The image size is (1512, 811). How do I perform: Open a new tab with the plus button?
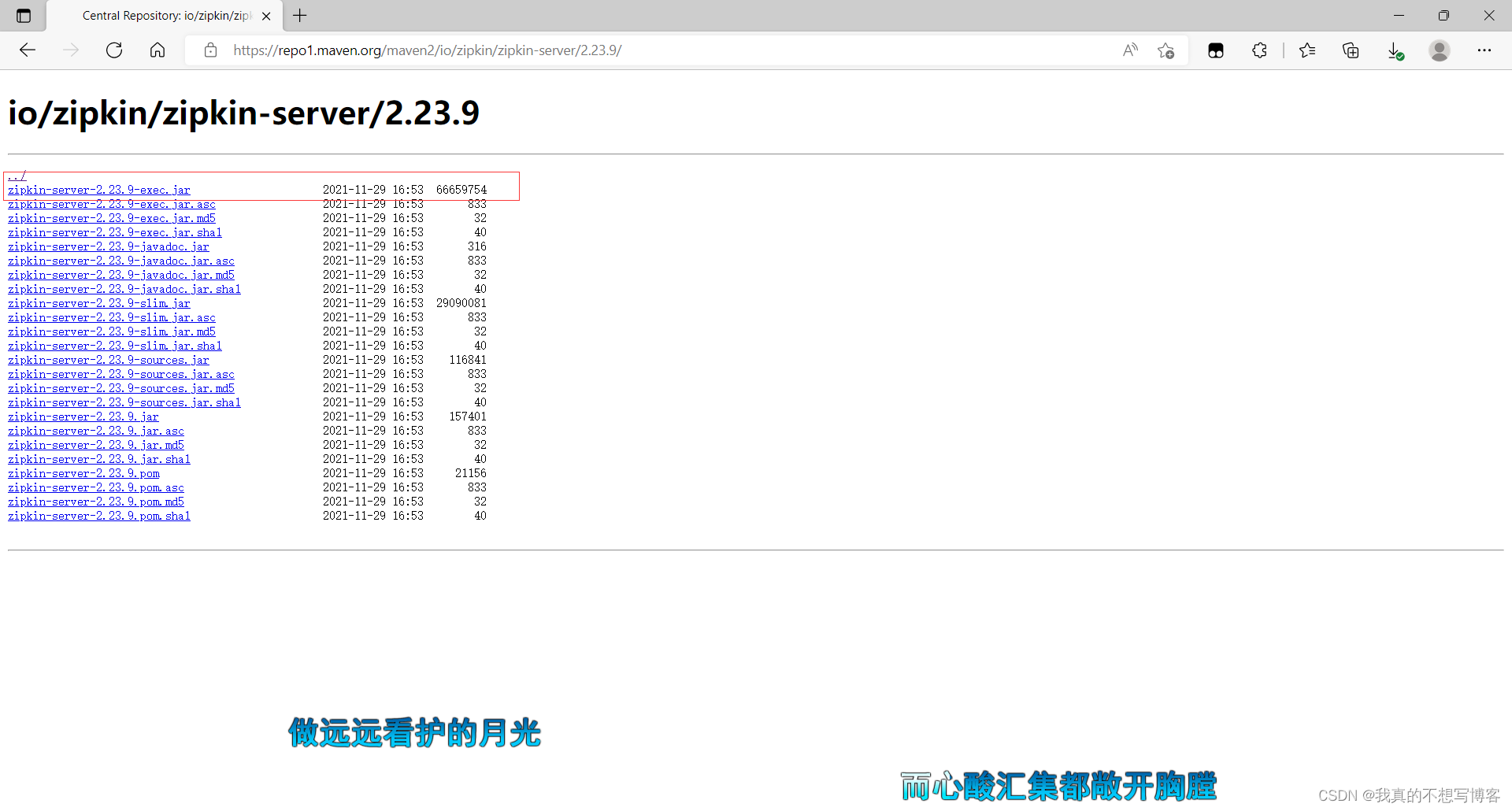[x=300, y=16]
